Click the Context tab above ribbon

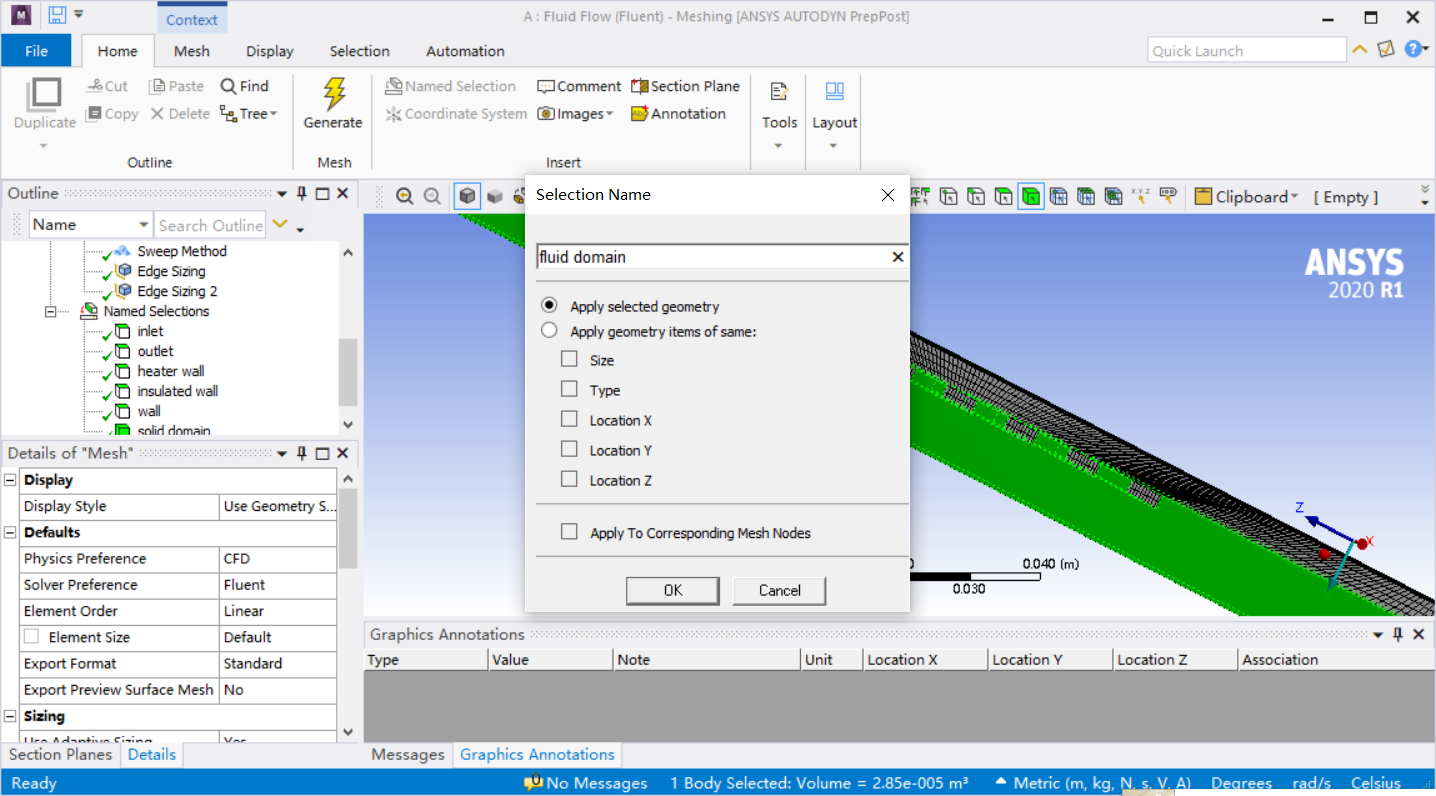[192, 19]
